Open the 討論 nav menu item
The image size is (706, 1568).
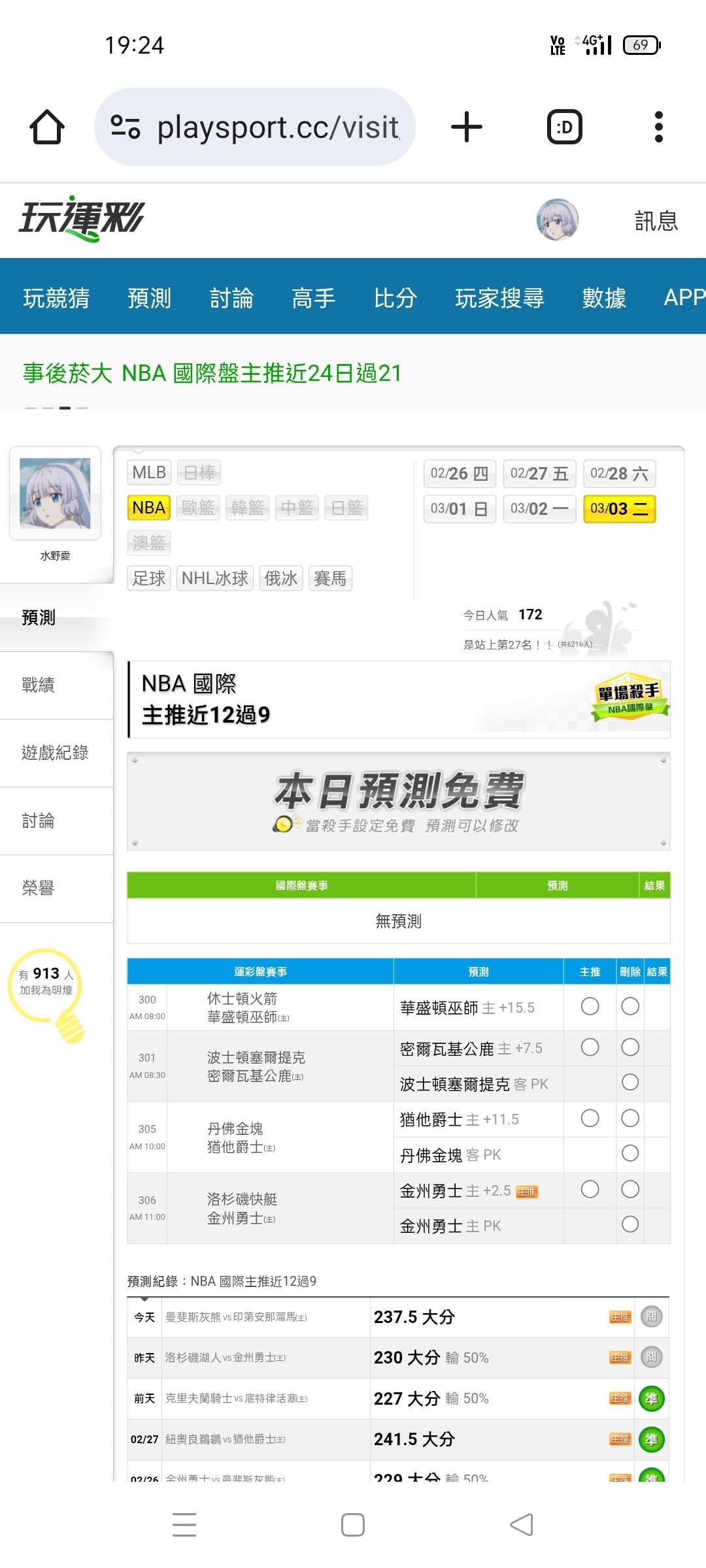pos(231,297)
